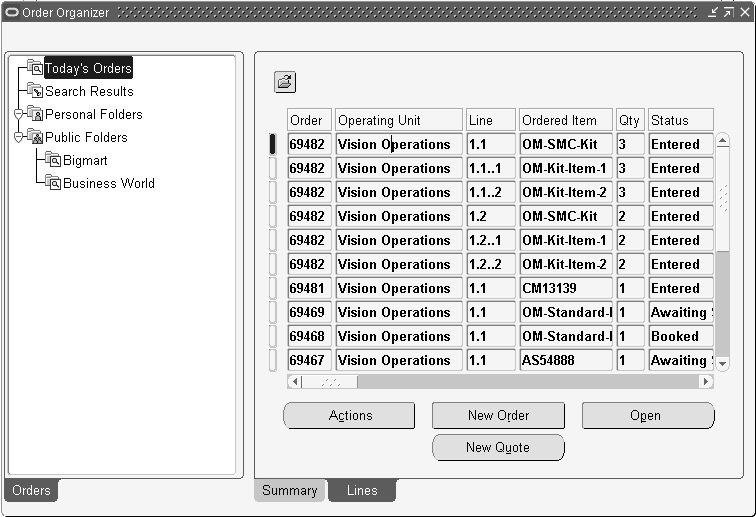The height and width of the screenshot is (517, 756).
Task: Click the OM-Kit-Item-1 cell on line 1.1..1
Action: pos(566,168)
